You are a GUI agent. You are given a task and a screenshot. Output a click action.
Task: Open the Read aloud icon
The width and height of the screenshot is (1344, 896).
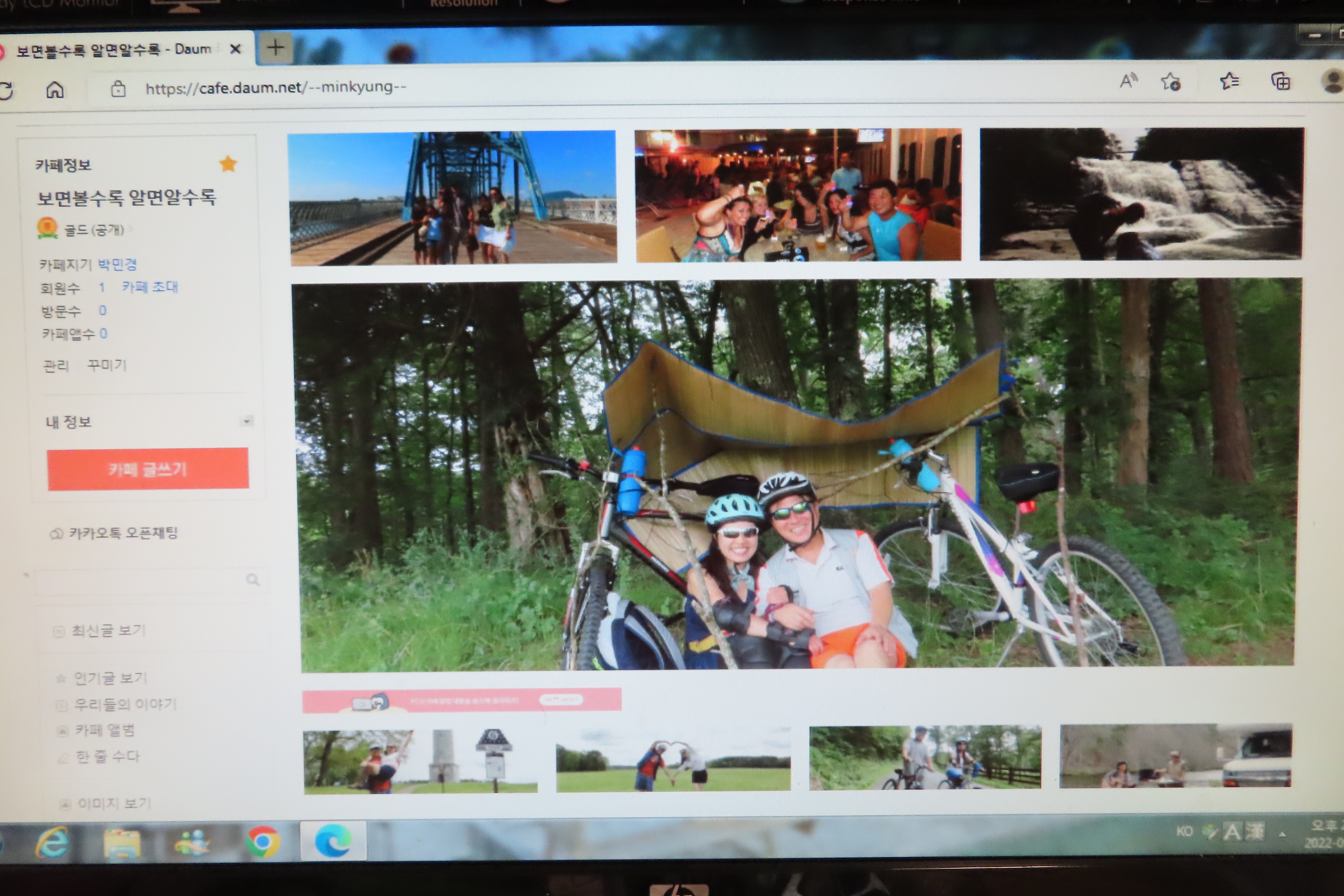click(x=1128, y=81)
